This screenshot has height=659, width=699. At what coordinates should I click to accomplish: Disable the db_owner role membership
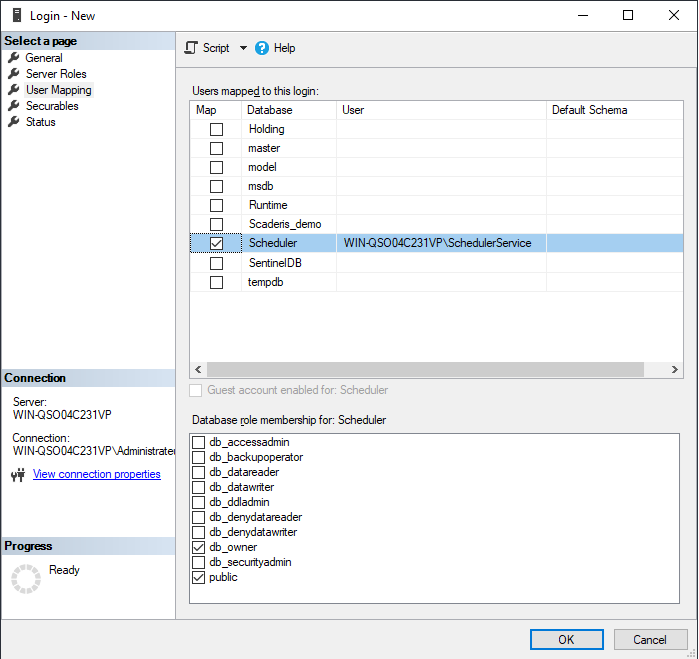pyautogui.click(x=198, y=547)
